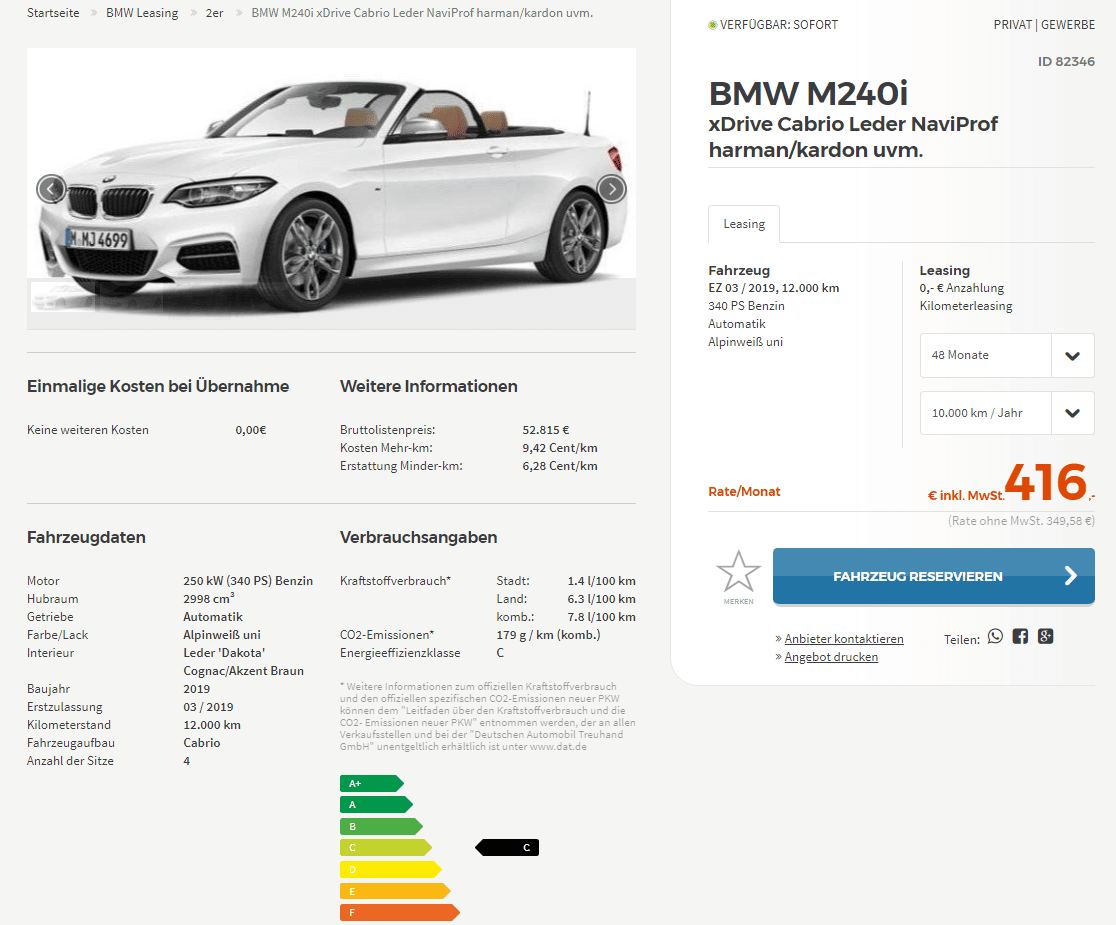Click Angebot drucken link
This screenshot has height=925, width=1116.
(x=831, y=657)
